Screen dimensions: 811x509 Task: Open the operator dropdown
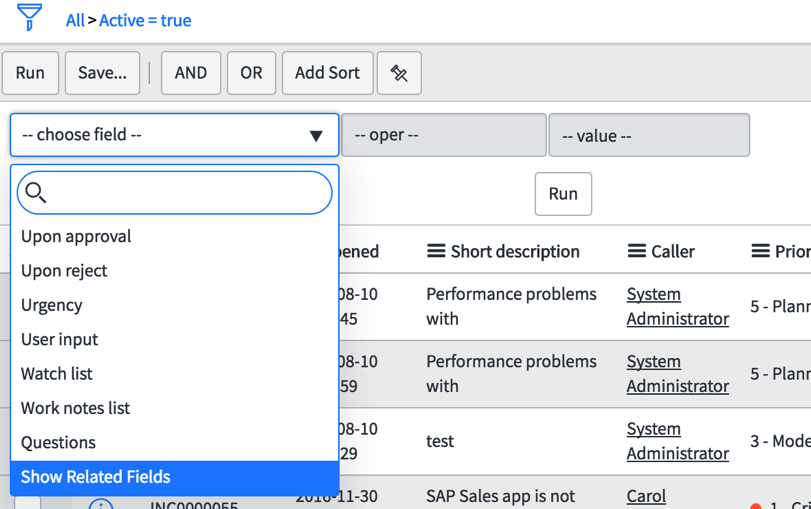443,136
